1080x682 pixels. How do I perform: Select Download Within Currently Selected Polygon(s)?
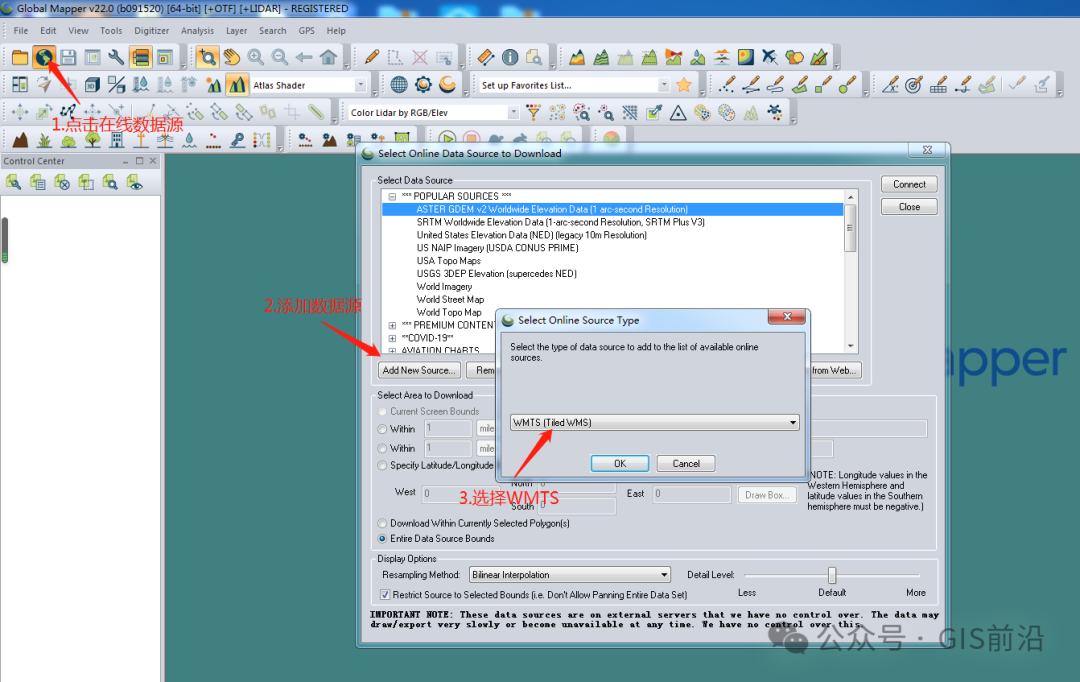tap(382, 524)
